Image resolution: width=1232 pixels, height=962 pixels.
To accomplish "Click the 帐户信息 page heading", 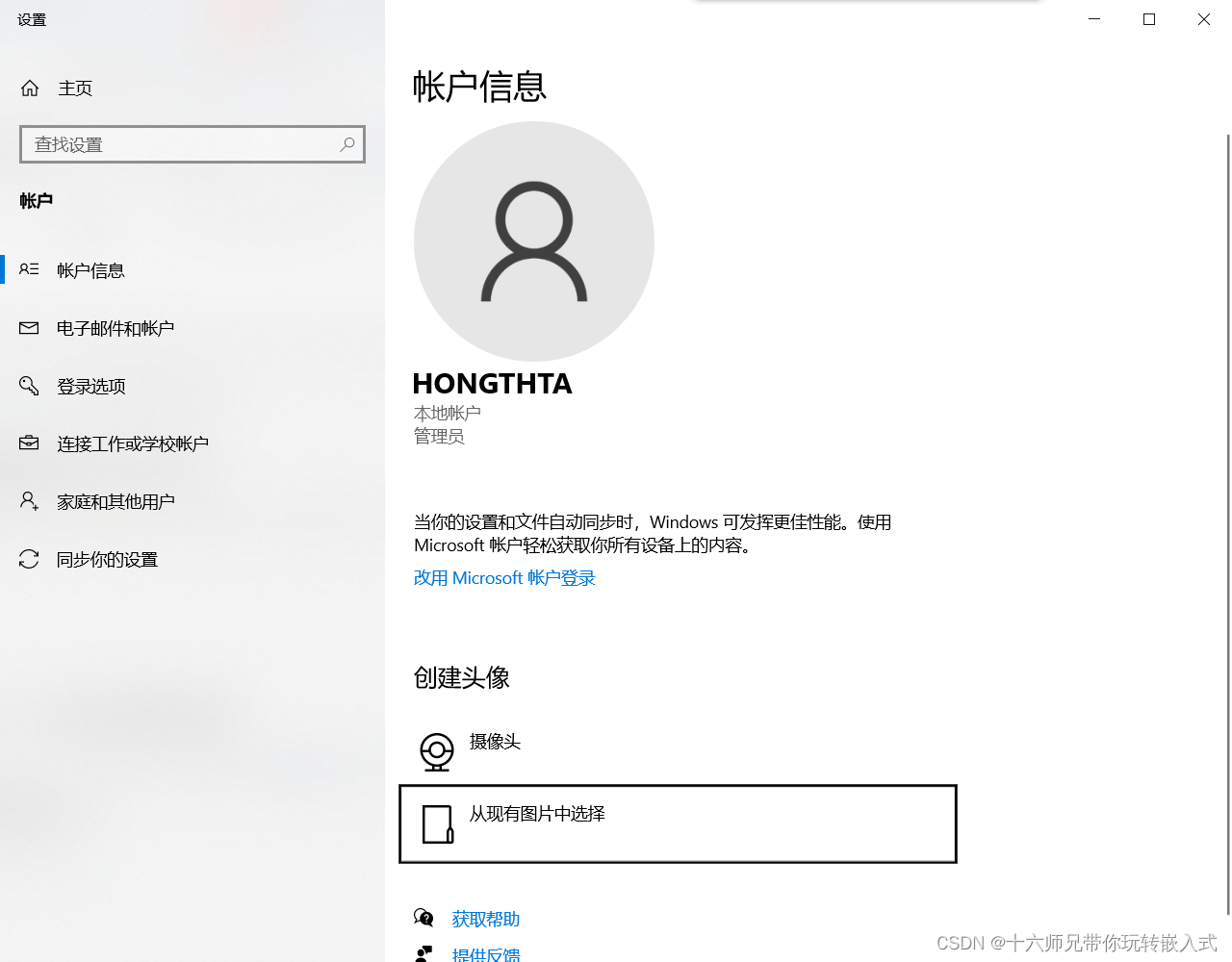I will (x=479, y=87).
